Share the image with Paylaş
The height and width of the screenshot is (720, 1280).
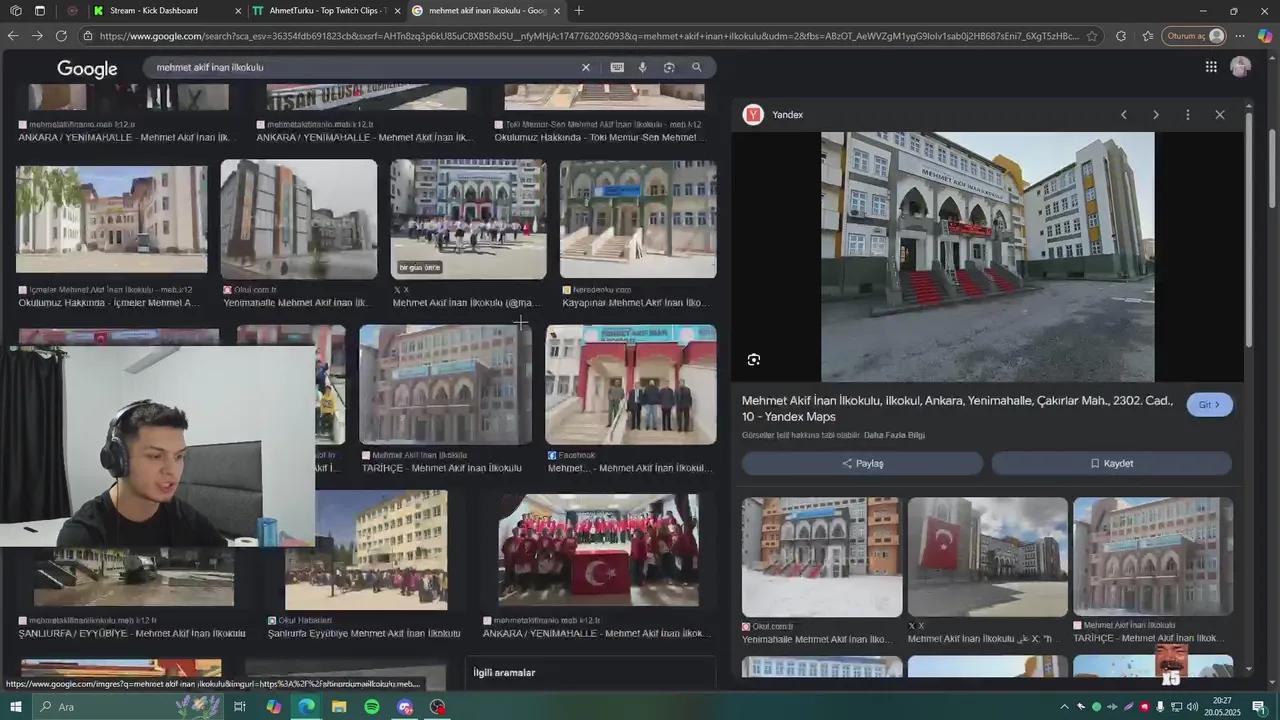[862, 464]
